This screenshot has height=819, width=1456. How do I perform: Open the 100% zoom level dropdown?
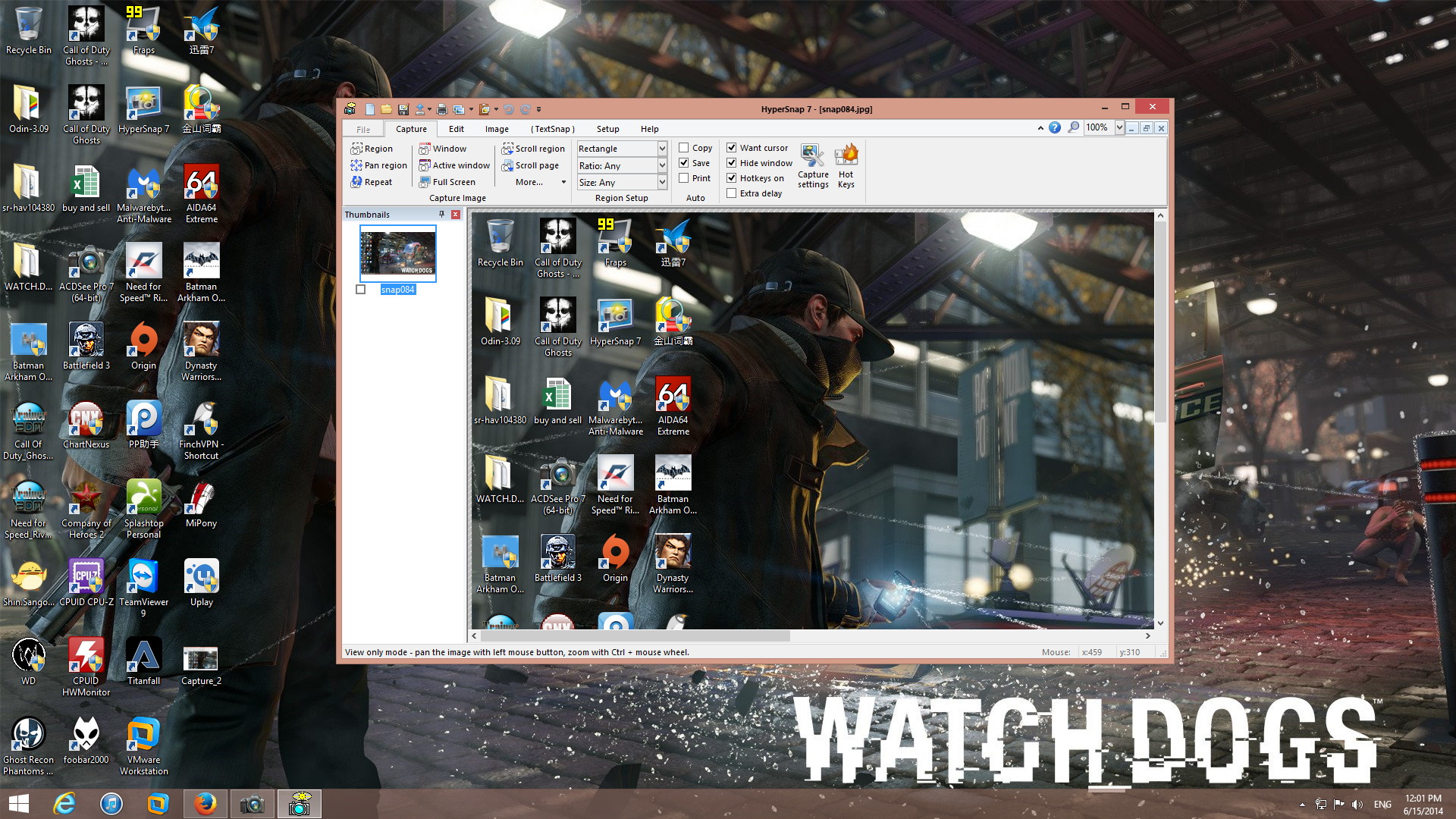click(1119, 127)
